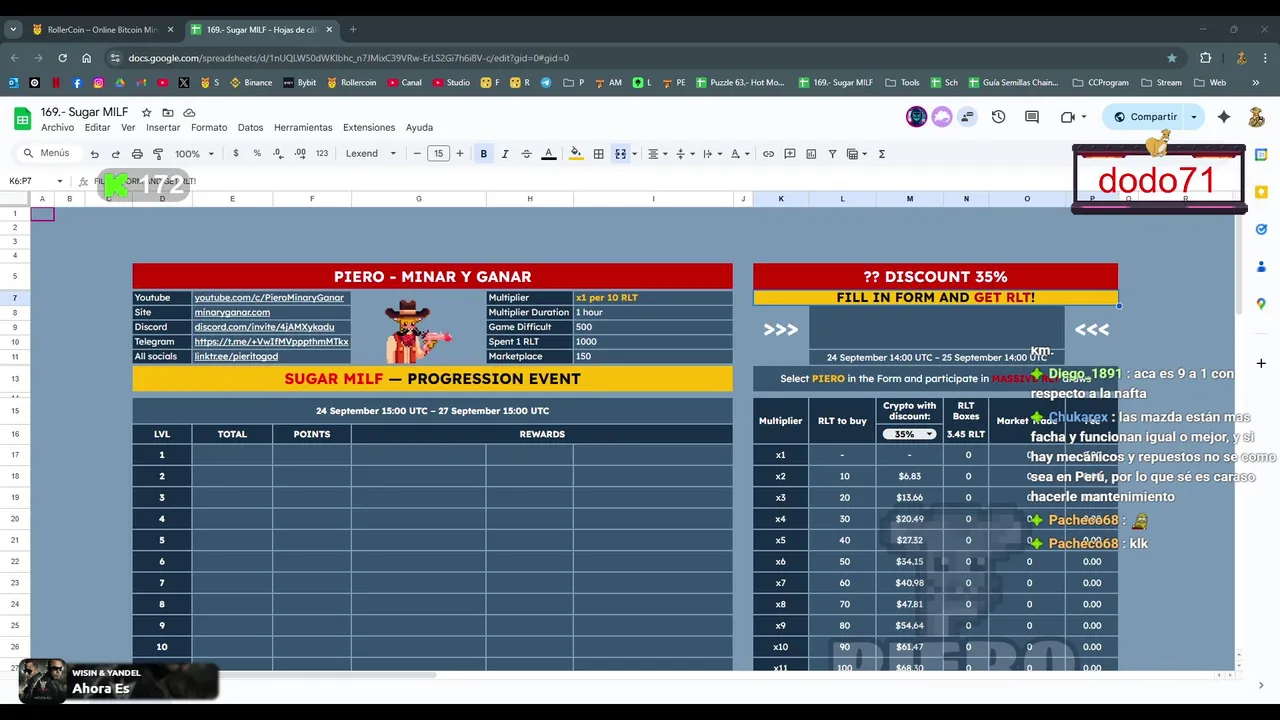
Task: Toggle italic formatting
Action: [x=505, y=154]
